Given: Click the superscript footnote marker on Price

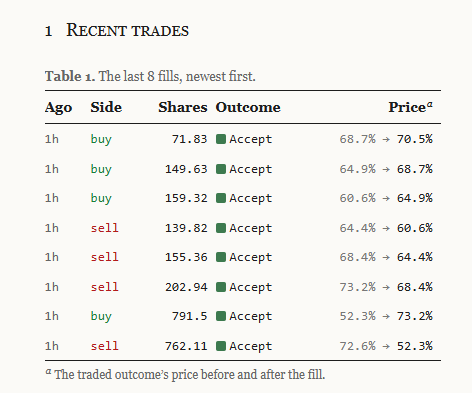Looking at the screenshot, I should tap(430, 104).
